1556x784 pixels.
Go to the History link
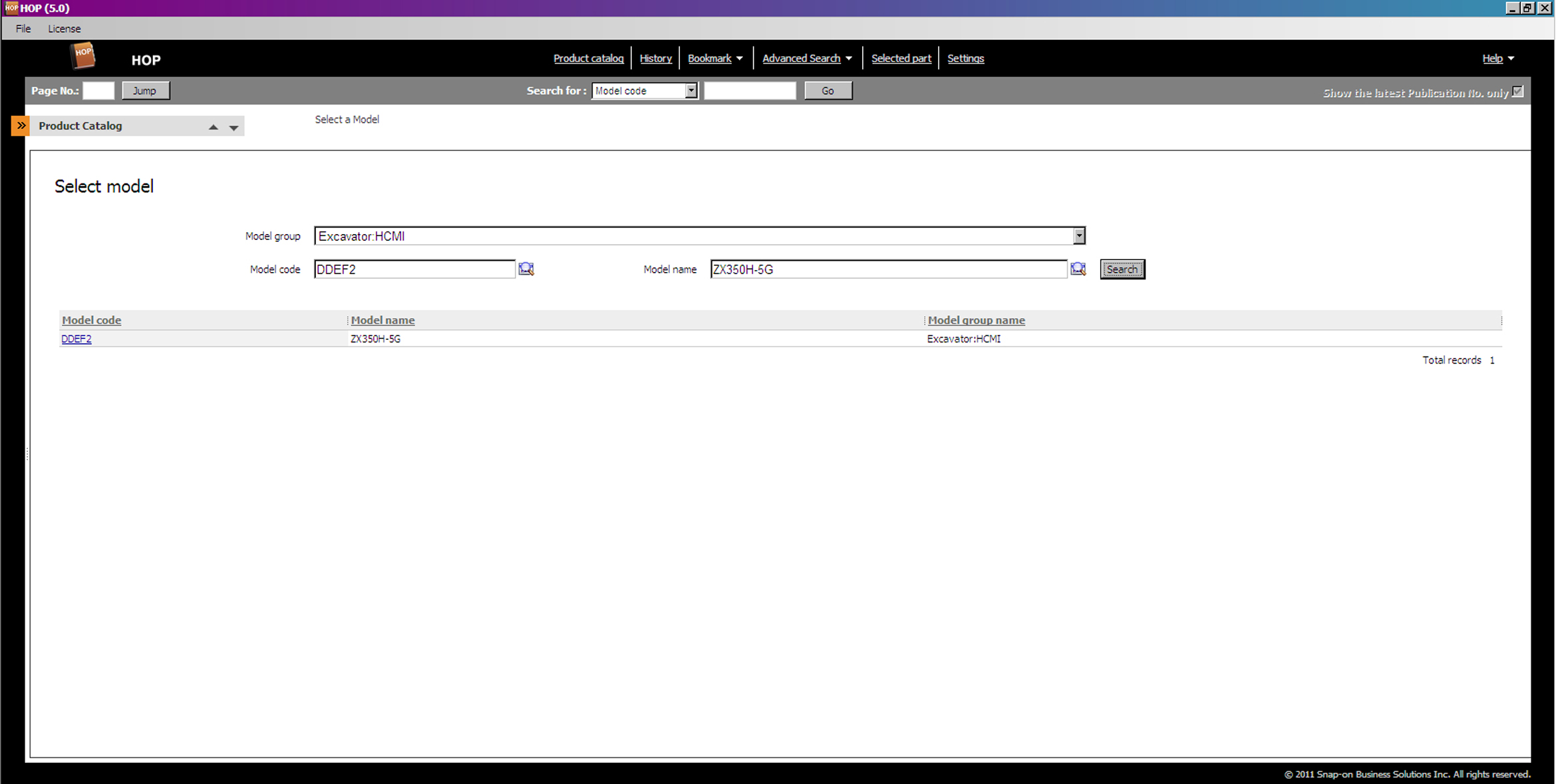coord(655,59)
